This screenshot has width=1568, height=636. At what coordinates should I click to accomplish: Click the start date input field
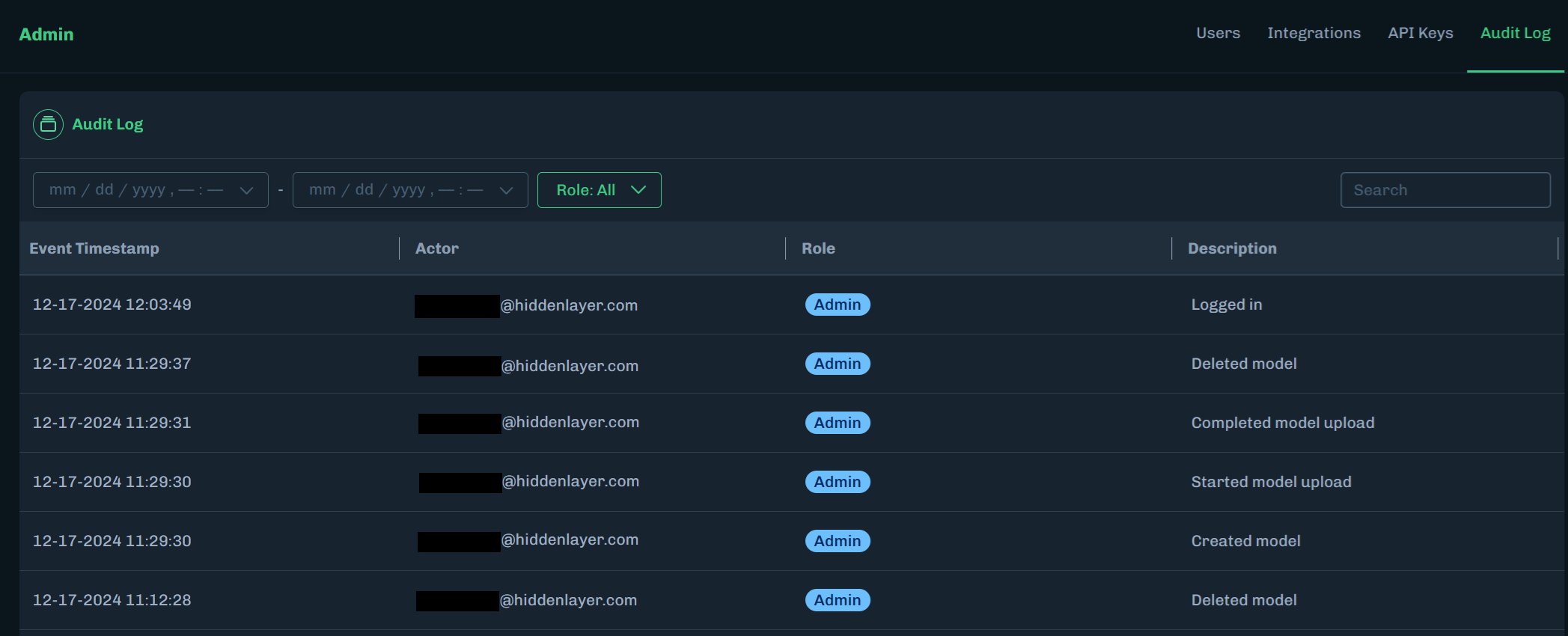click(x=135, y=190)
